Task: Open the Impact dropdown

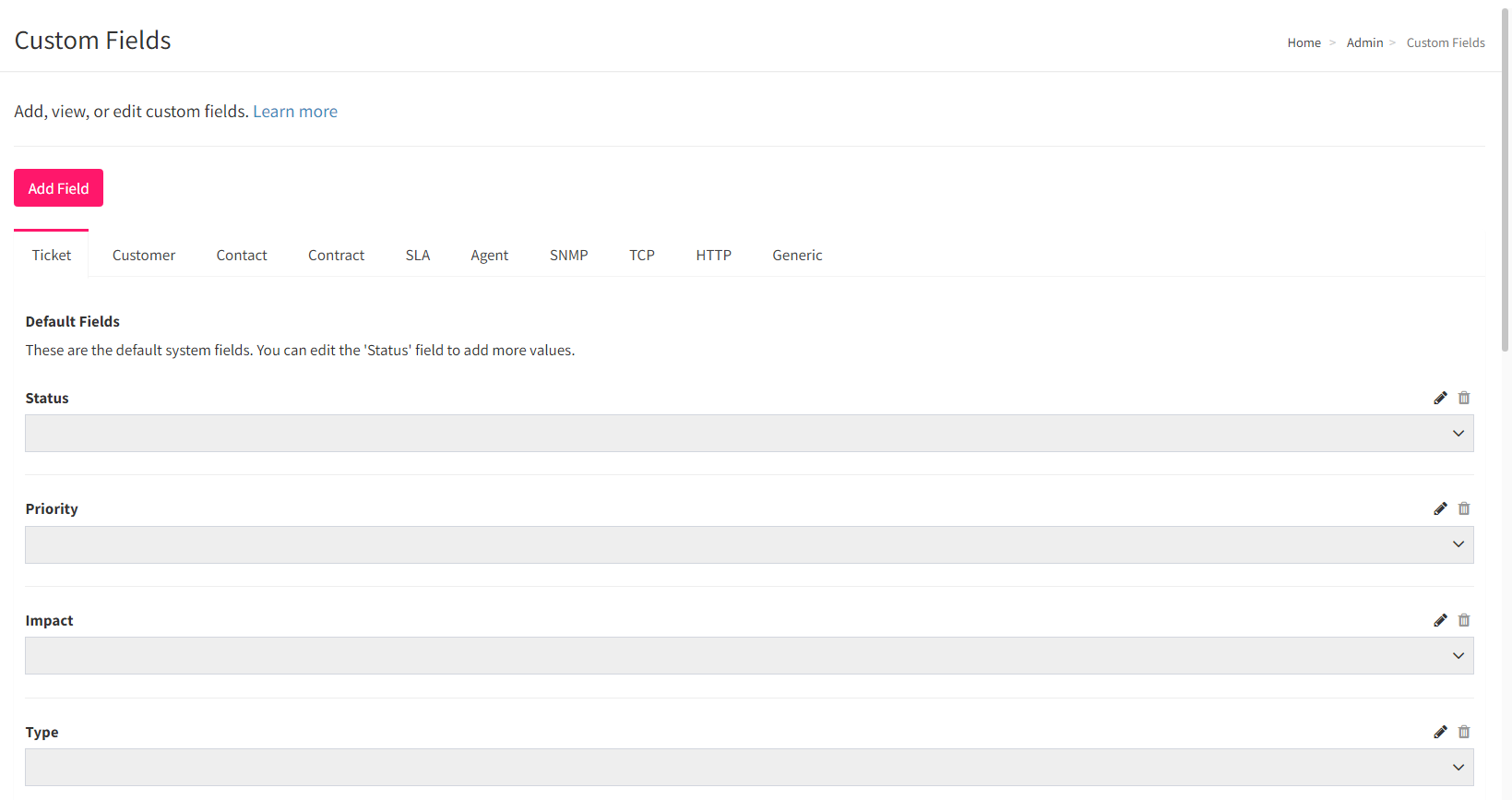Action: coord(748,656)
